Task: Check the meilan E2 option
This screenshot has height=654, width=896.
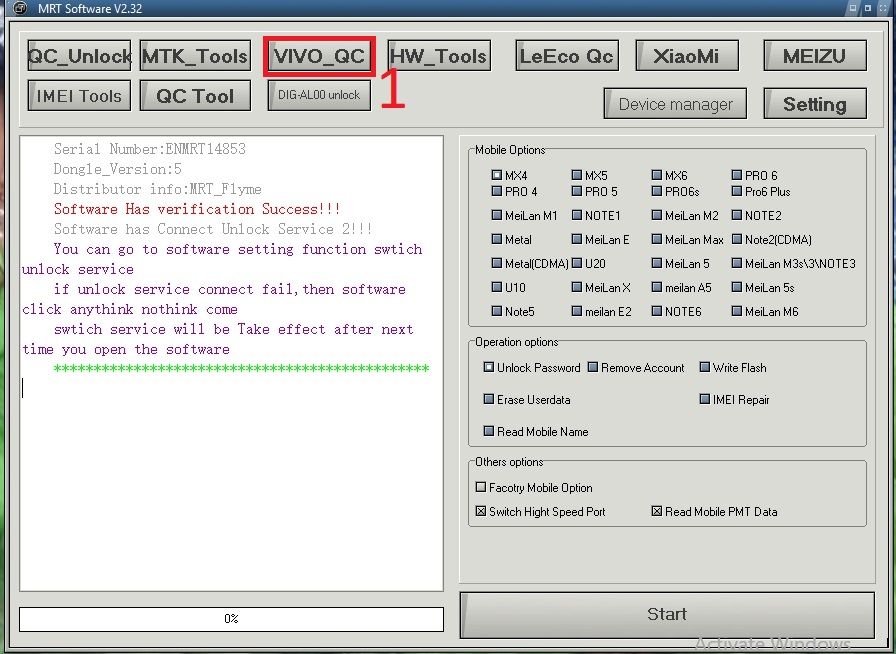Action: coord(577,311)
